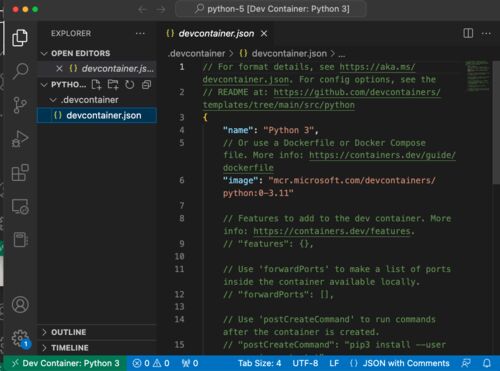Open the aka.ms devcontainer.json link

pyautogui.click(x=377, y=67)
